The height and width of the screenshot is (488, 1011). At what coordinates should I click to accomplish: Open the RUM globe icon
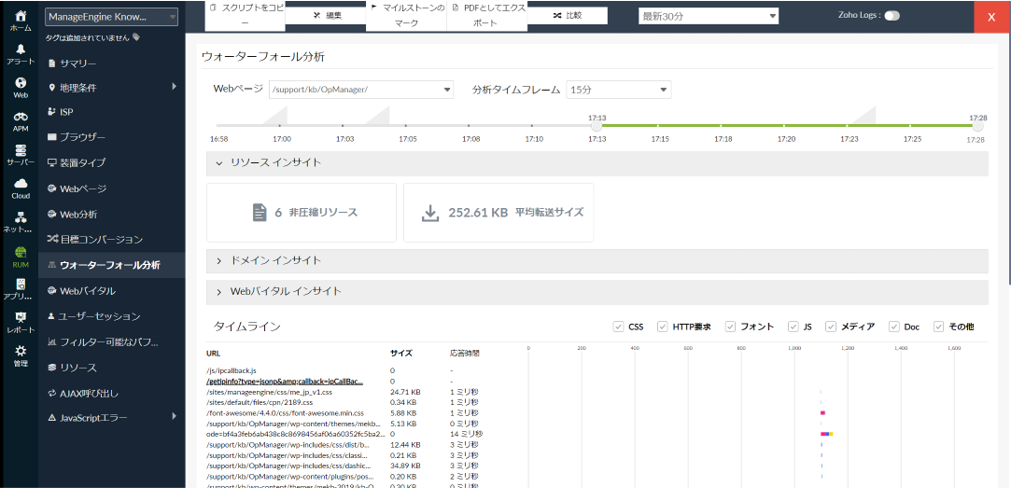(x=21, y=251)
